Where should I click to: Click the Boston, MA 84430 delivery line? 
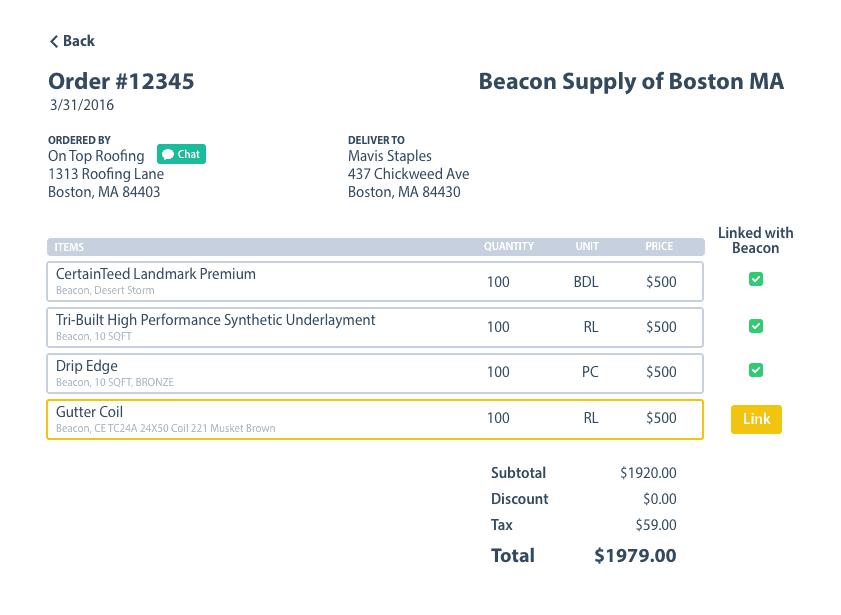tap(404, 192)
